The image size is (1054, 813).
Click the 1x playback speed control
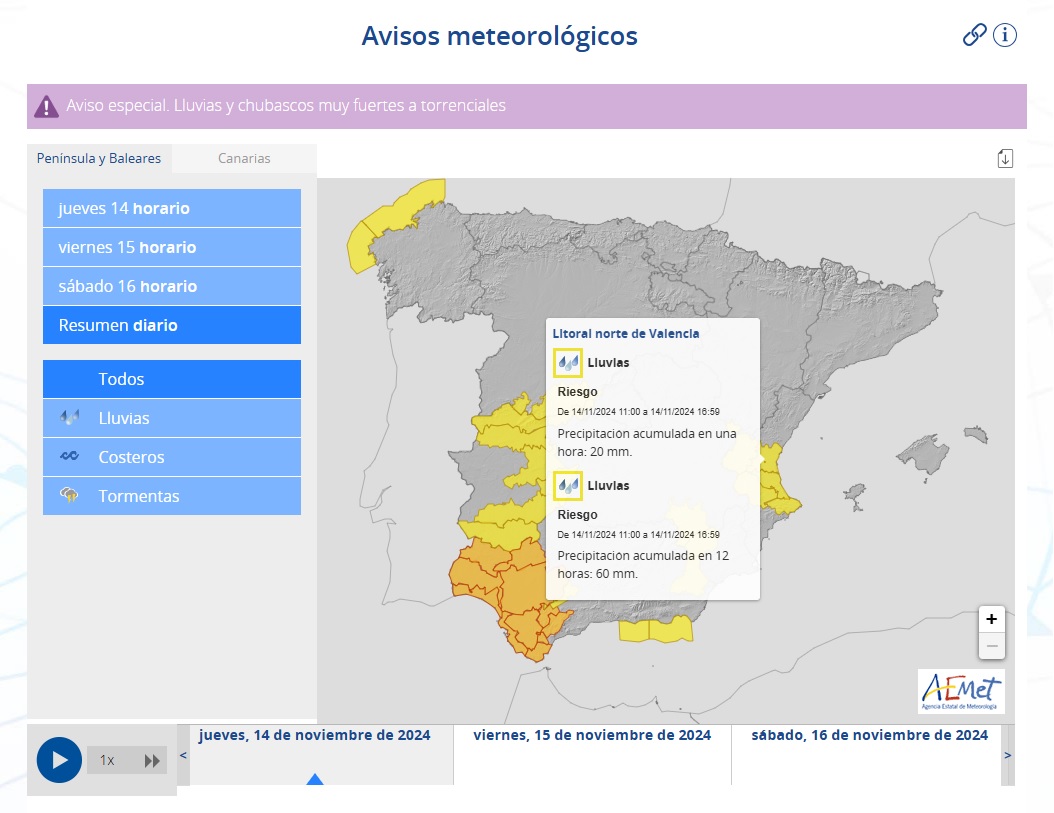coord(107,760)
